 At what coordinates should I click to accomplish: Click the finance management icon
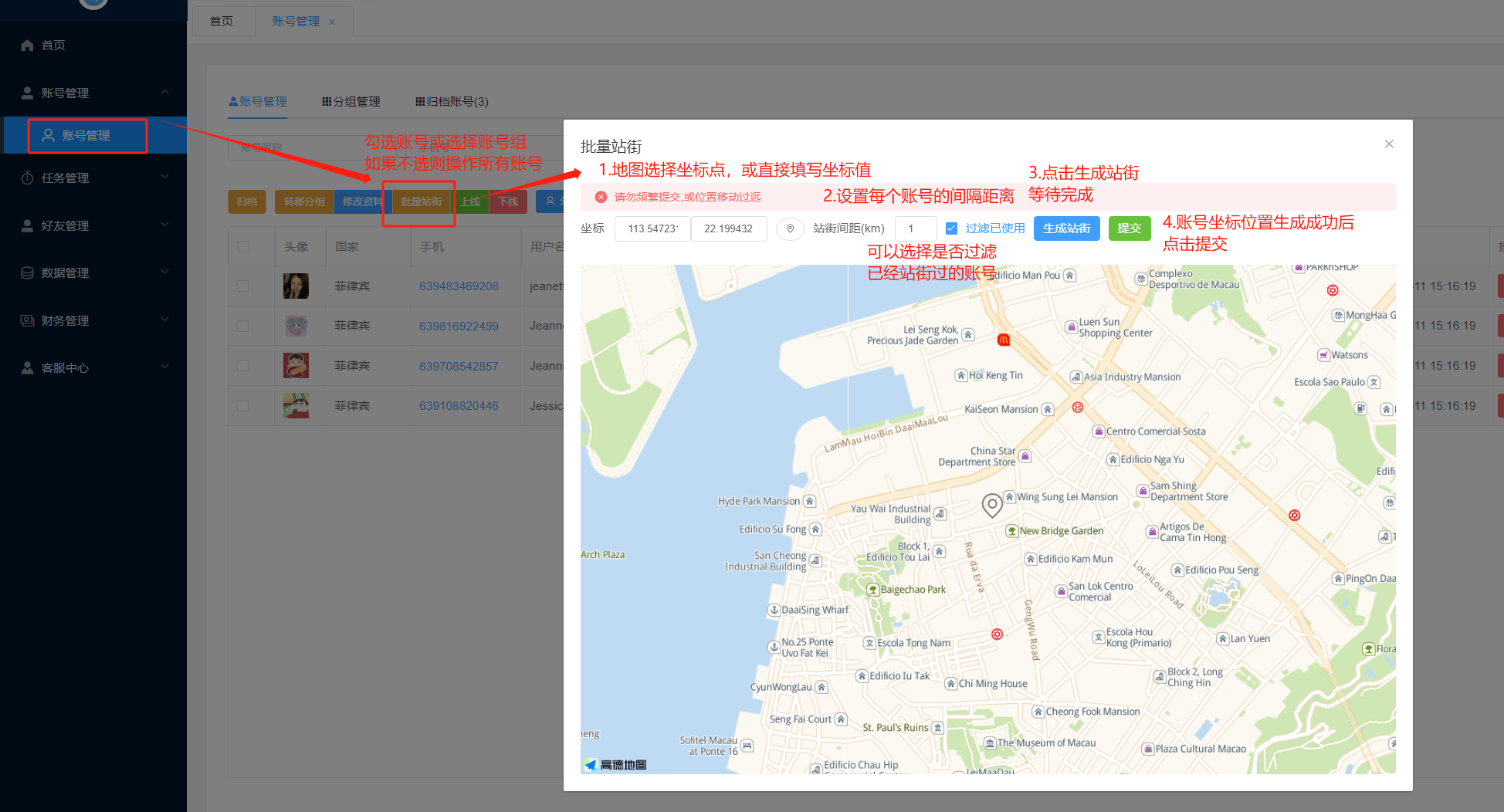(28, 321)
